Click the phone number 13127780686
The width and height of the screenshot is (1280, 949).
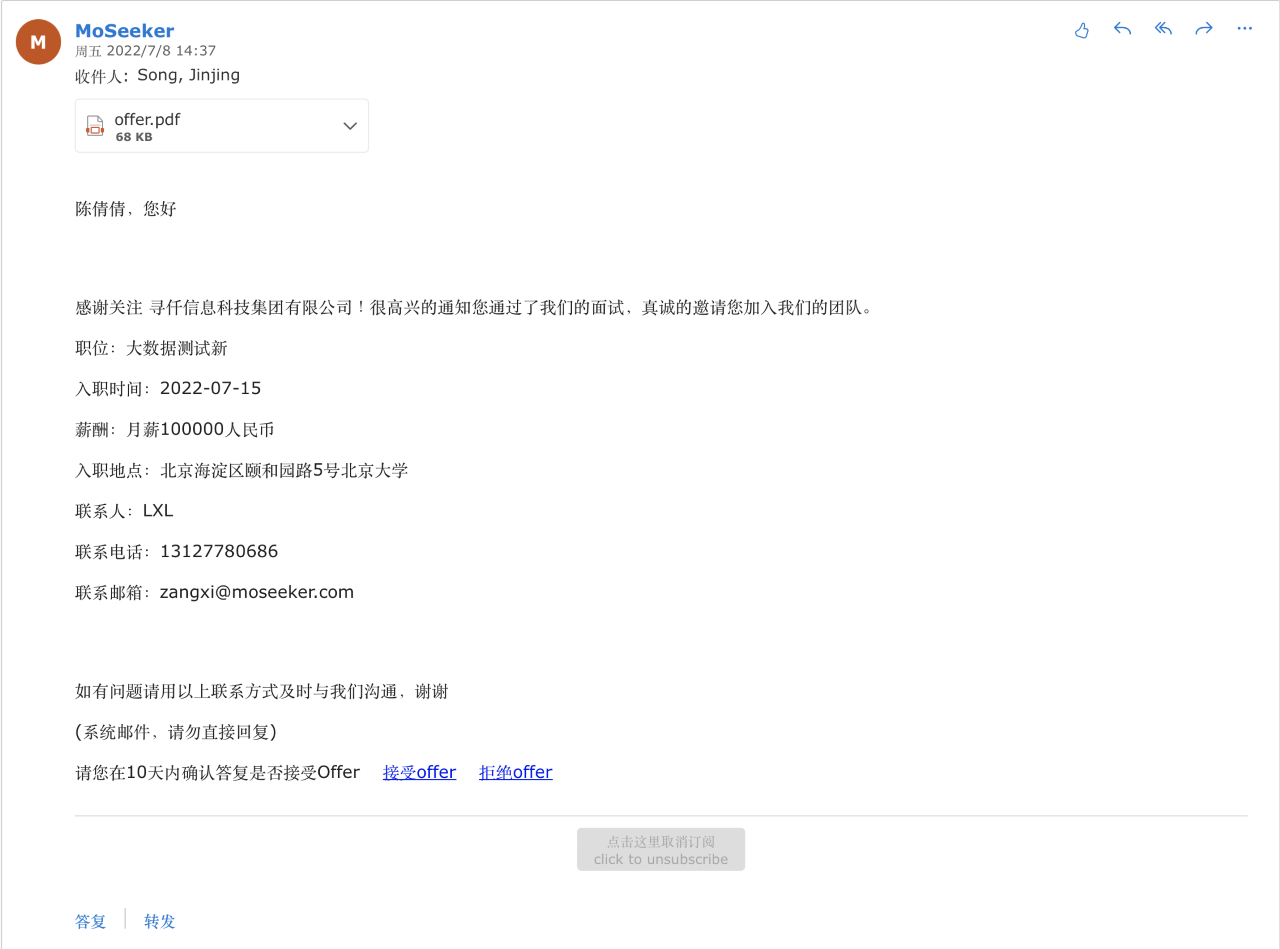click(x=219, y=551)
